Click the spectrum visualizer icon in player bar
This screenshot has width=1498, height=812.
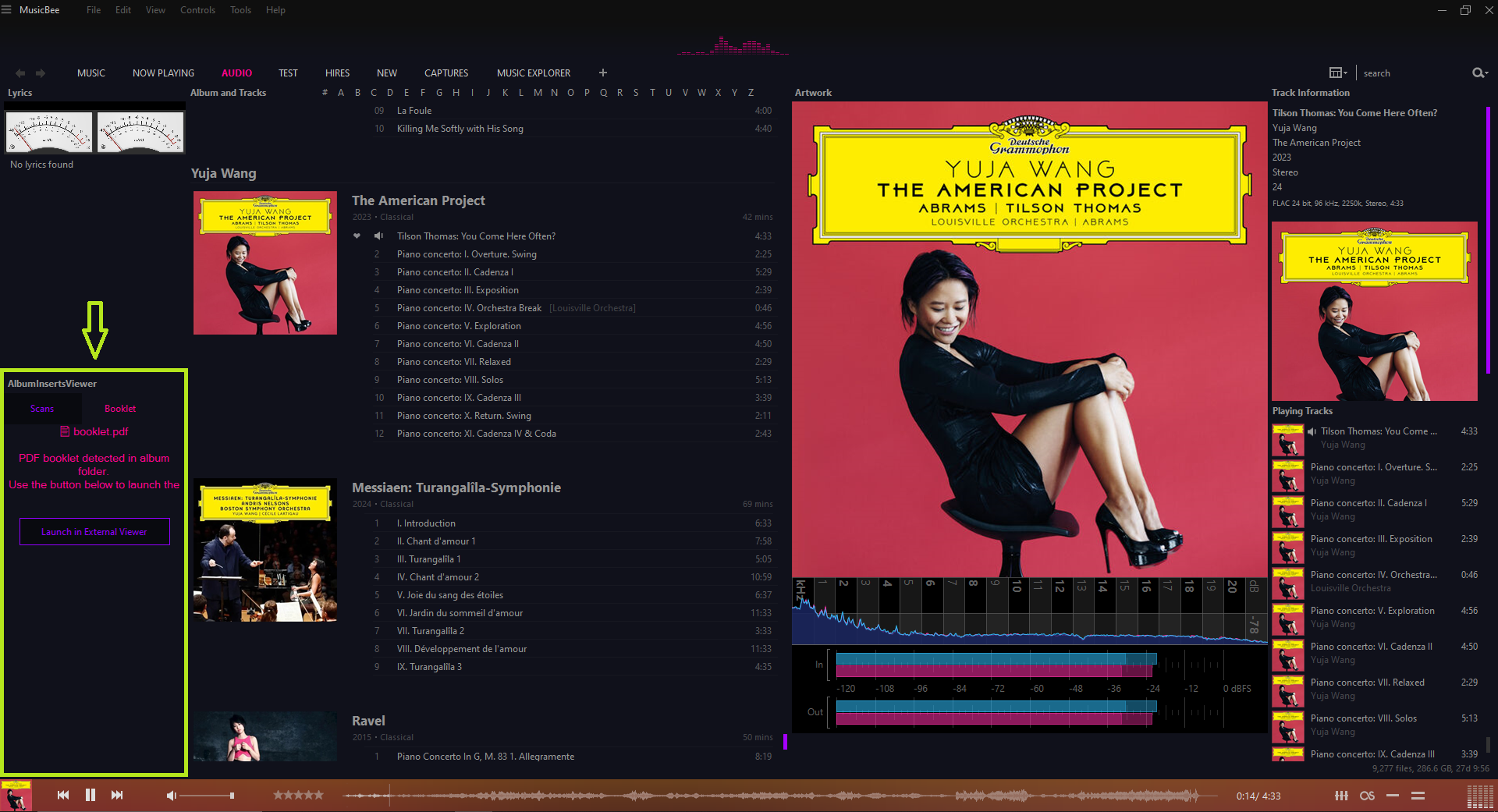coord(1480,796)
